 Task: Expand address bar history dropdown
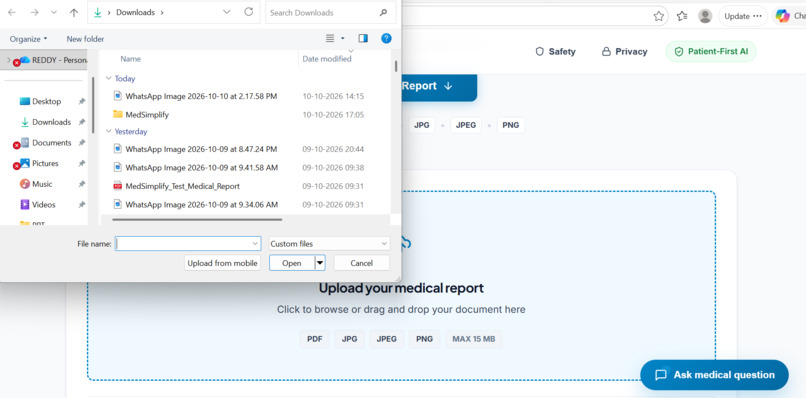point(227,12)
